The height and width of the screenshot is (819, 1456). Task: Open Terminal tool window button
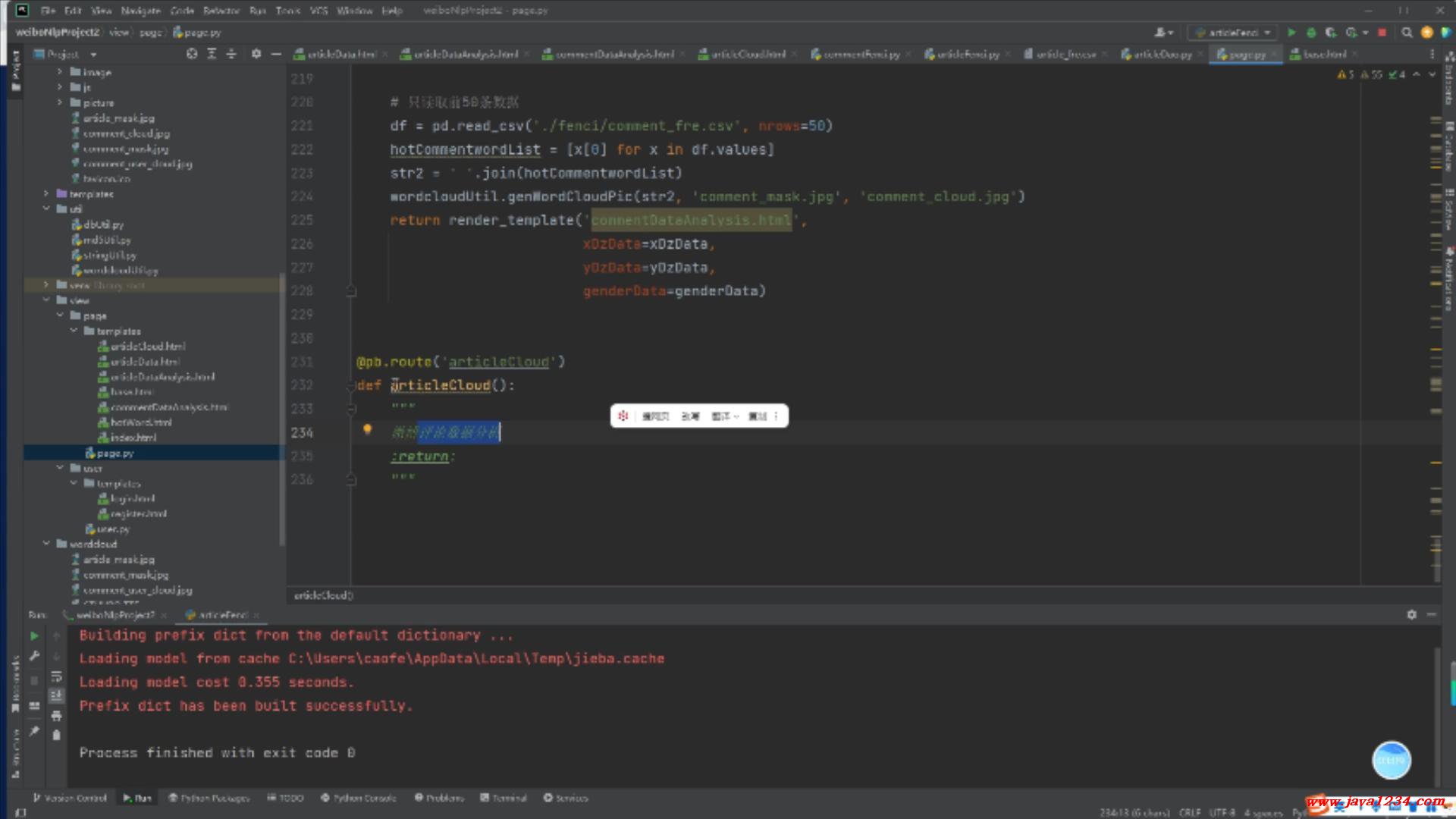pyautogui.click(x=504, y=798)
